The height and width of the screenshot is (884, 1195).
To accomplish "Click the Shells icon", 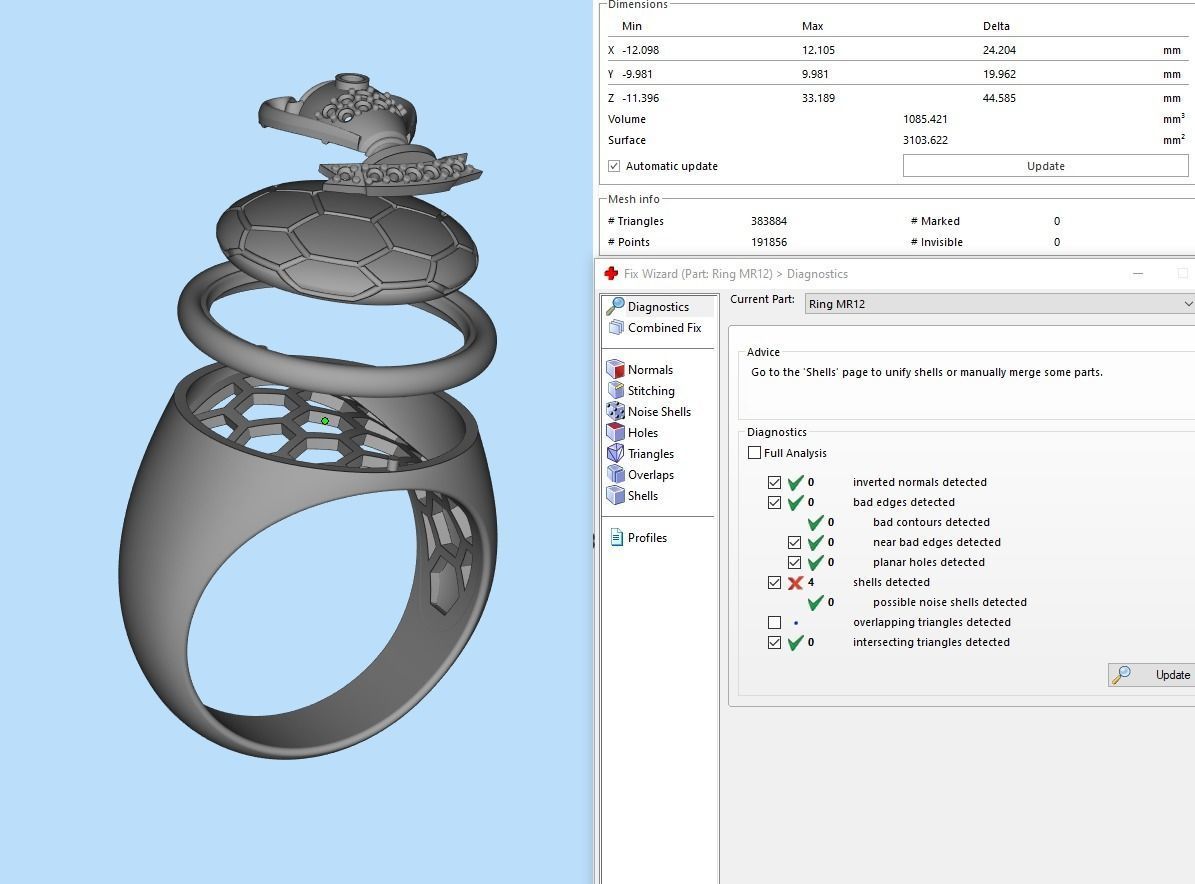I will click(615, 495).
